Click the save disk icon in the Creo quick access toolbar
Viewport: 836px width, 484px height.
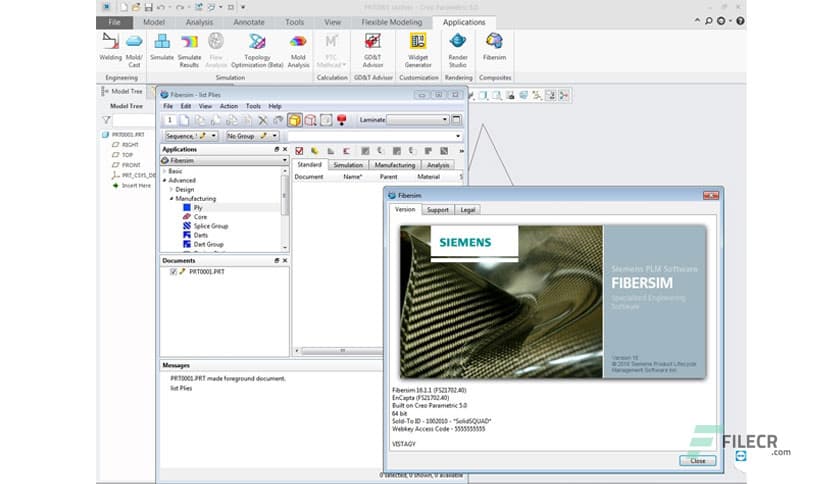(x=148, y=7)
